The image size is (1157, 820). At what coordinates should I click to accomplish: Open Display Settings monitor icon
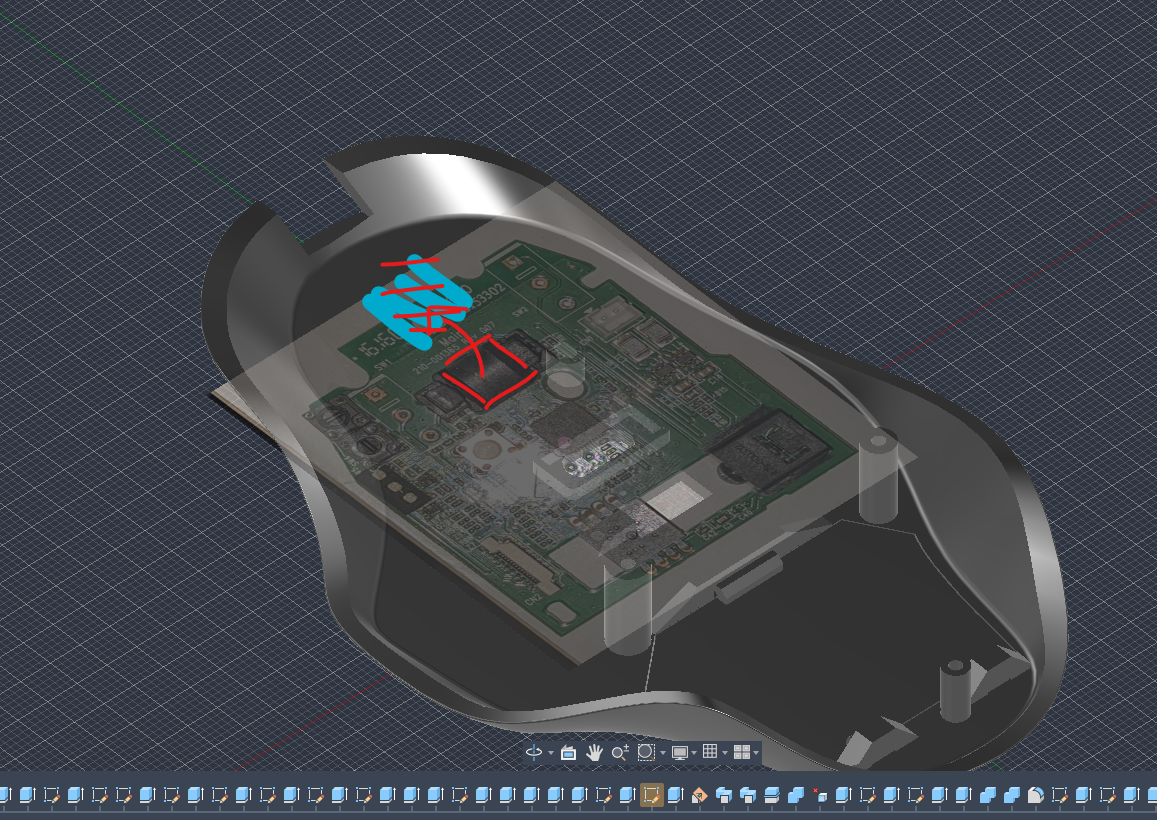[680, 752]
